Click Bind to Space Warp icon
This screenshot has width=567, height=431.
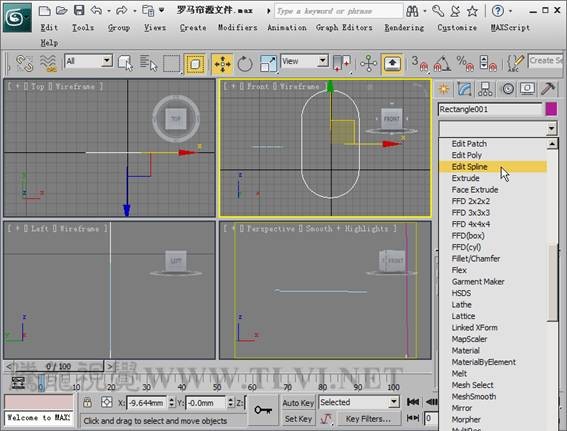(x=48, y=63)
